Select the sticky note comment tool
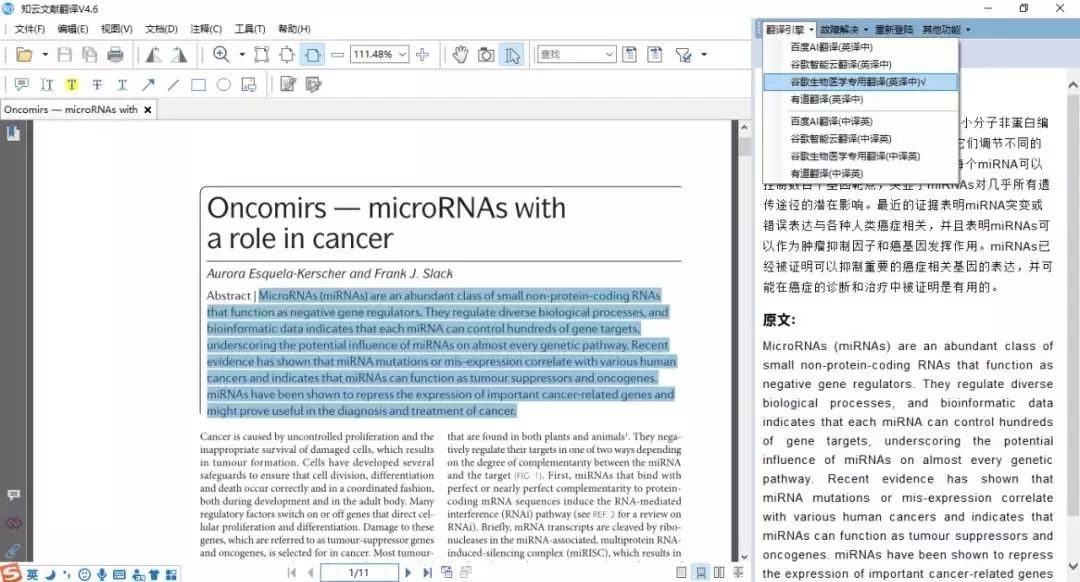The width and height of the screenshot is (1080, 582). tap(21, 85)
